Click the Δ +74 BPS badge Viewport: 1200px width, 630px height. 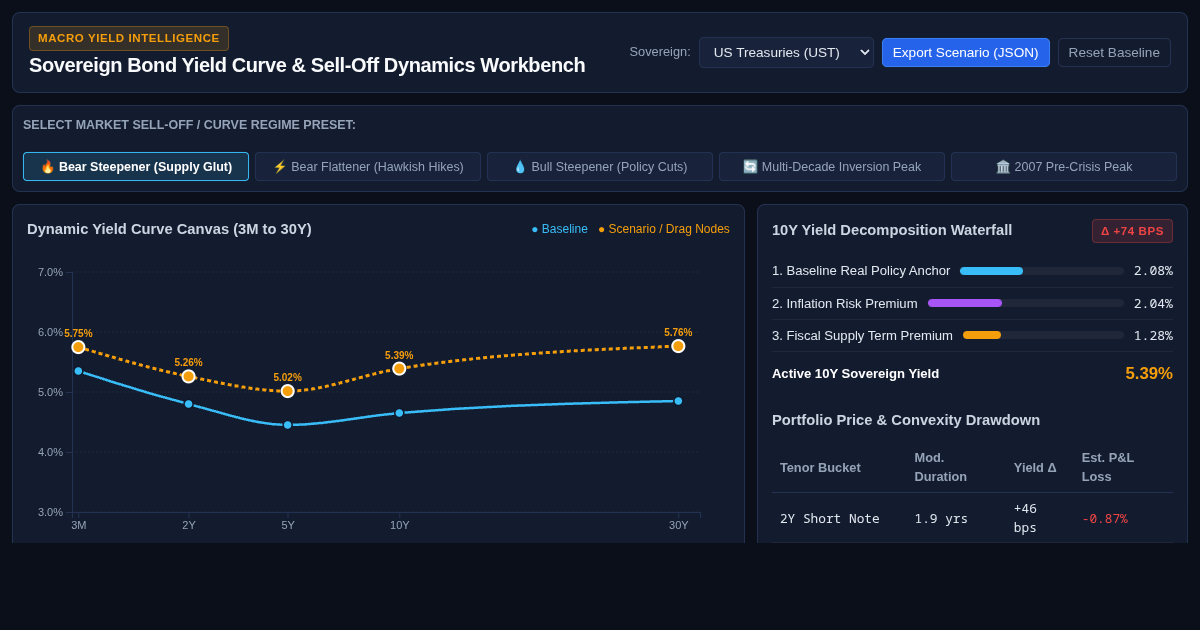point(1132,231)
